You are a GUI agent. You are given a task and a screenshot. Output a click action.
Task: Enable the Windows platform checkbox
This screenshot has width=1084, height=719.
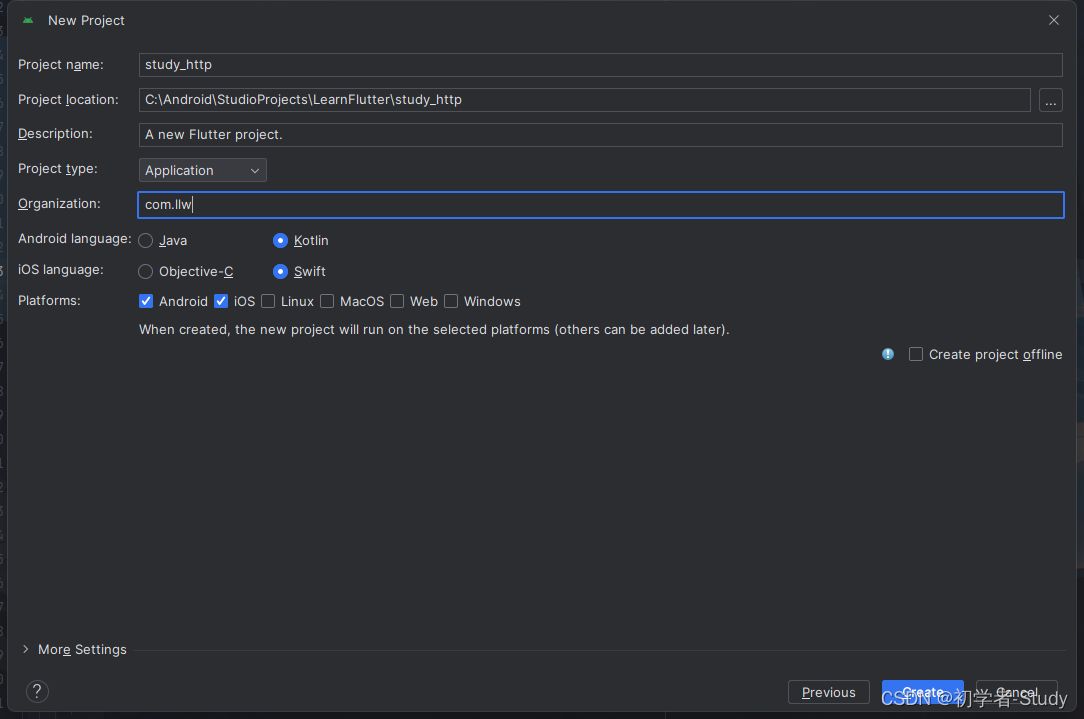[x=451, y=301]
